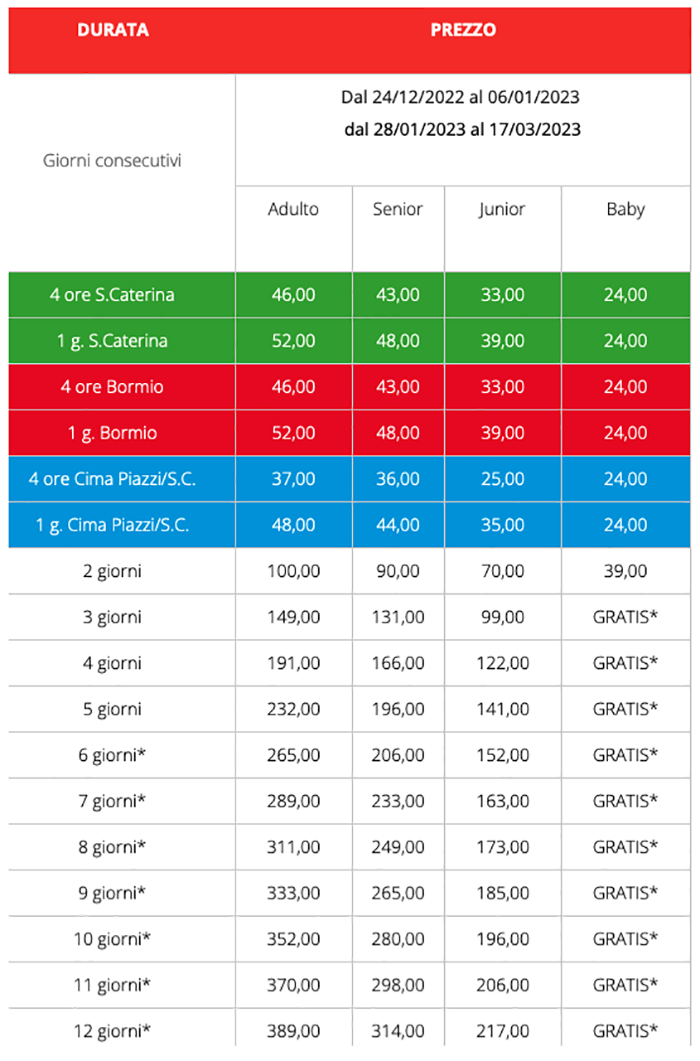Click the 6 giorni* row label
Viewport: 700px width, 1061px height.
pos(112,755)
